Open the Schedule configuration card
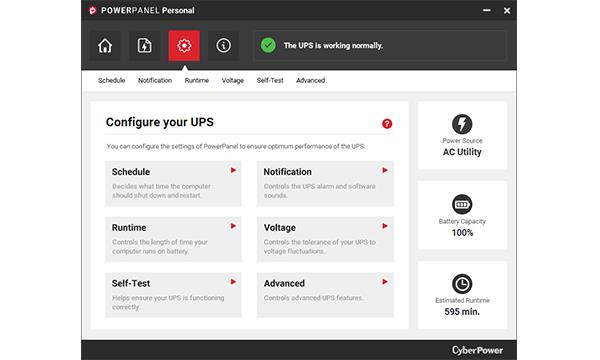 point(173,184)
